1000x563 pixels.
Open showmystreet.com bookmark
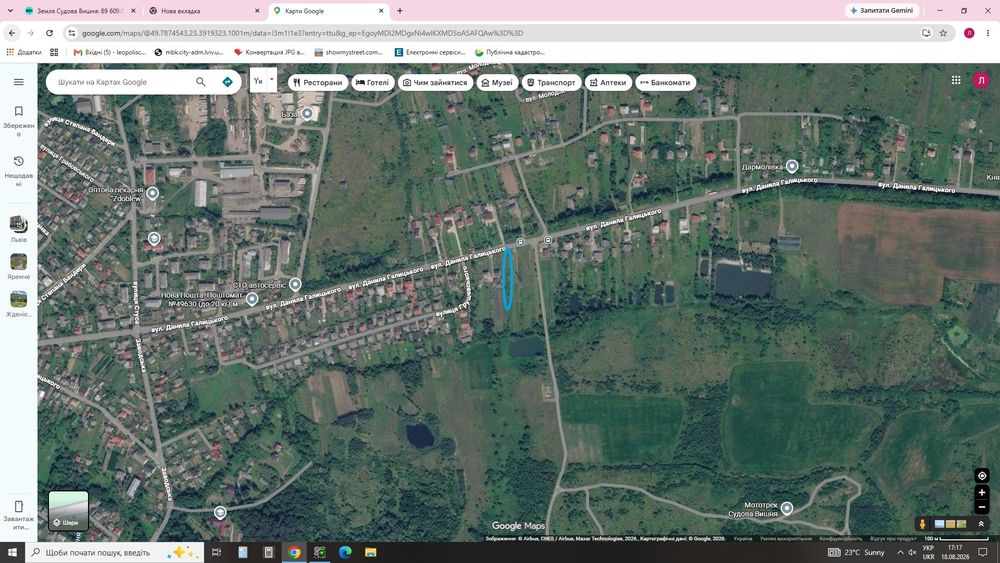[348, 52]
